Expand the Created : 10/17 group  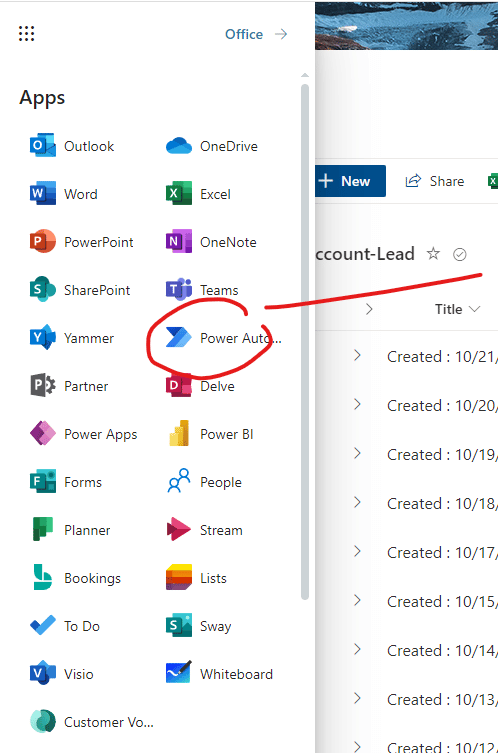(357, 551)
